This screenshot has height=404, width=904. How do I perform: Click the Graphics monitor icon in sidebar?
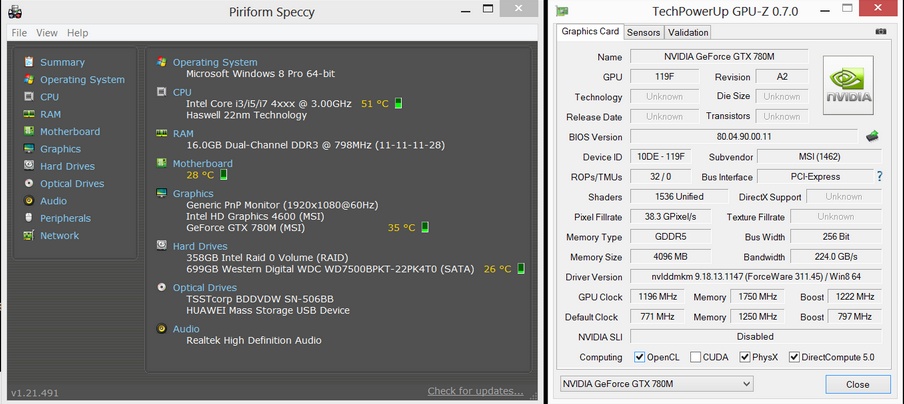(x=29, y=148)
